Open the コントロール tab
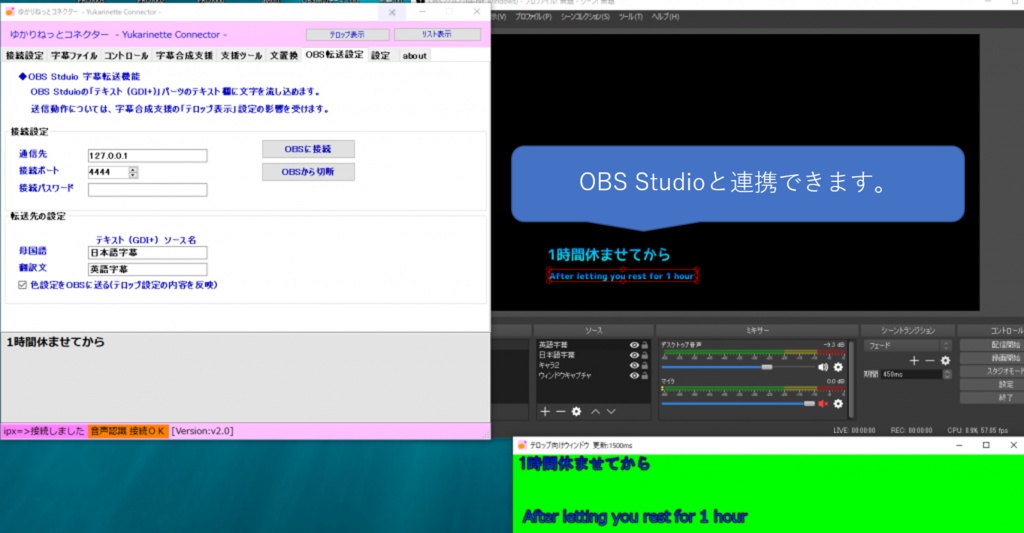Viewport: 1024px width, 533px height. [126, 56]
